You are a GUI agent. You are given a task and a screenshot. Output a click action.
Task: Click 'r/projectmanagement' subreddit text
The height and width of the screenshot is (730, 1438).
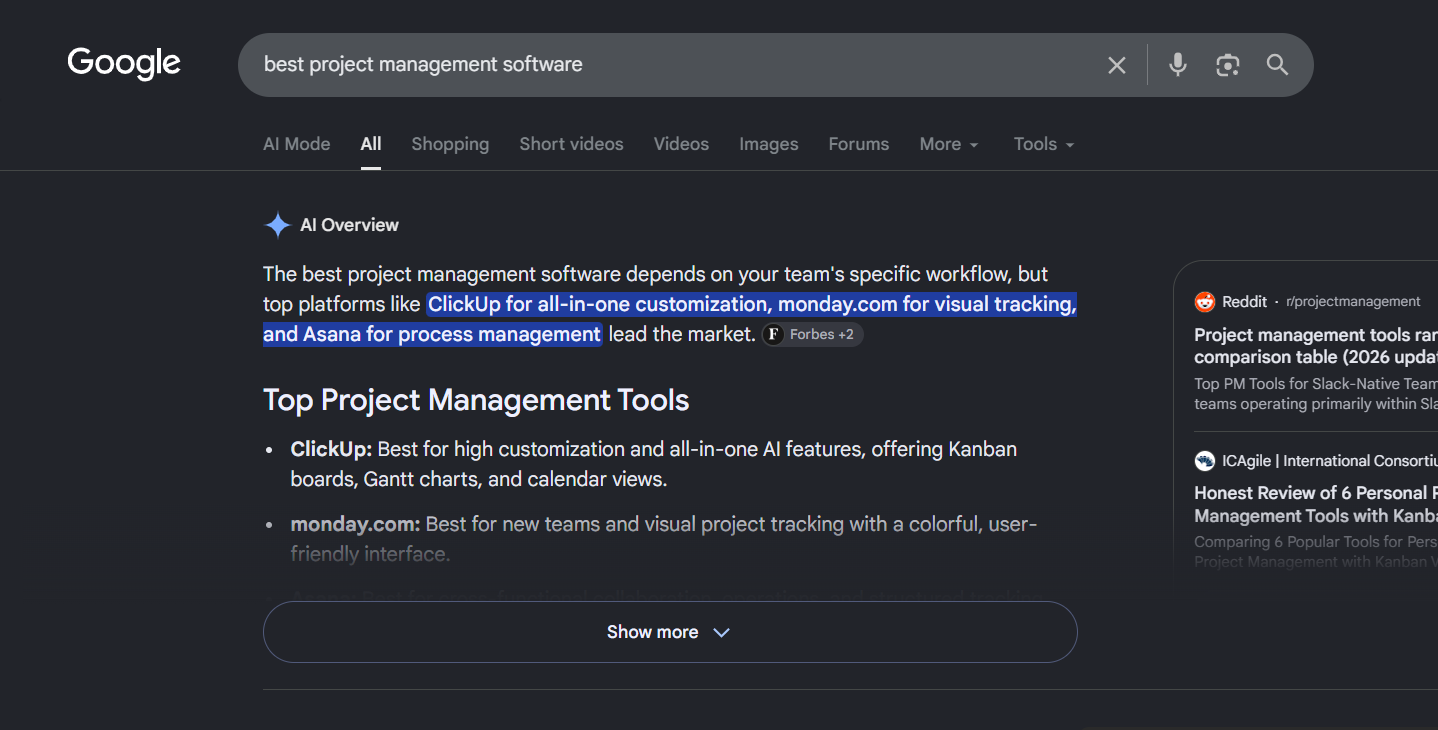coord(1353,301)
